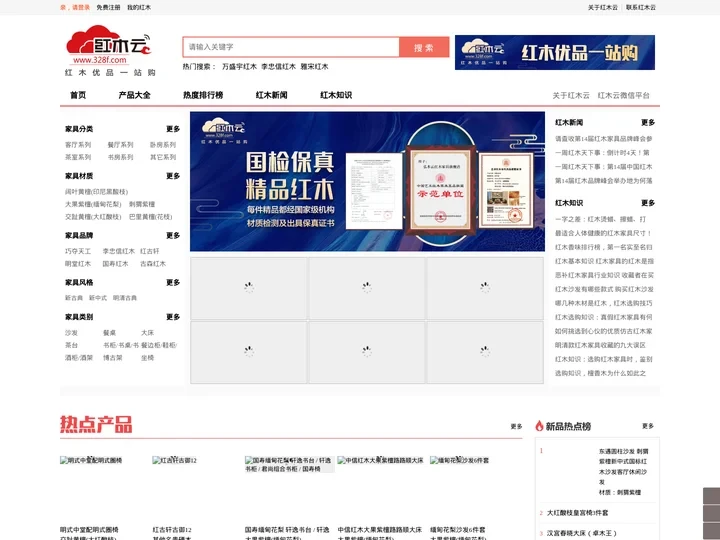Expand 更多 next to 家具风格

point(173,282)
